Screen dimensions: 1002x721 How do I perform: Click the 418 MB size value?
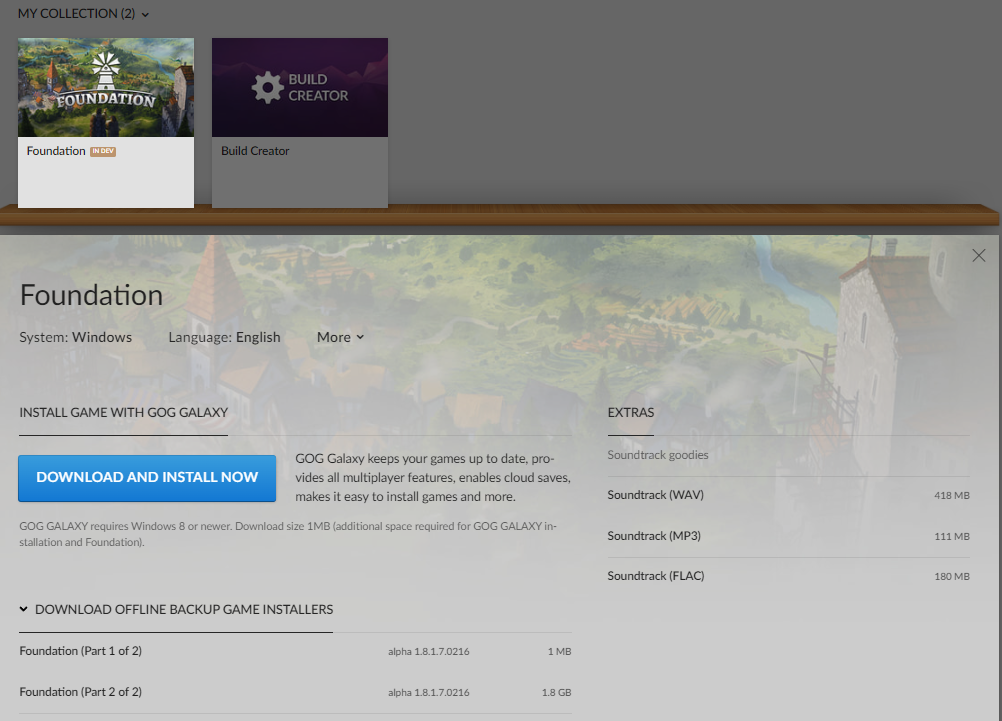952,495
